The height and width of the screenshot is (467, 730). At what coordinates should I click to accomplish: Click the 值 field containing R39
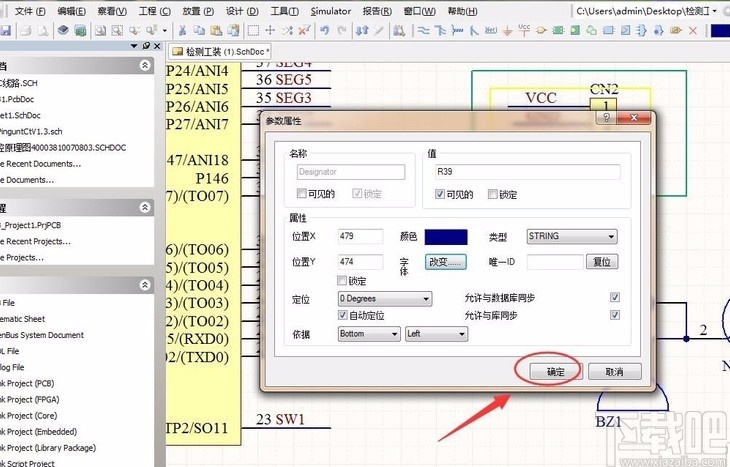pos(527,172)
